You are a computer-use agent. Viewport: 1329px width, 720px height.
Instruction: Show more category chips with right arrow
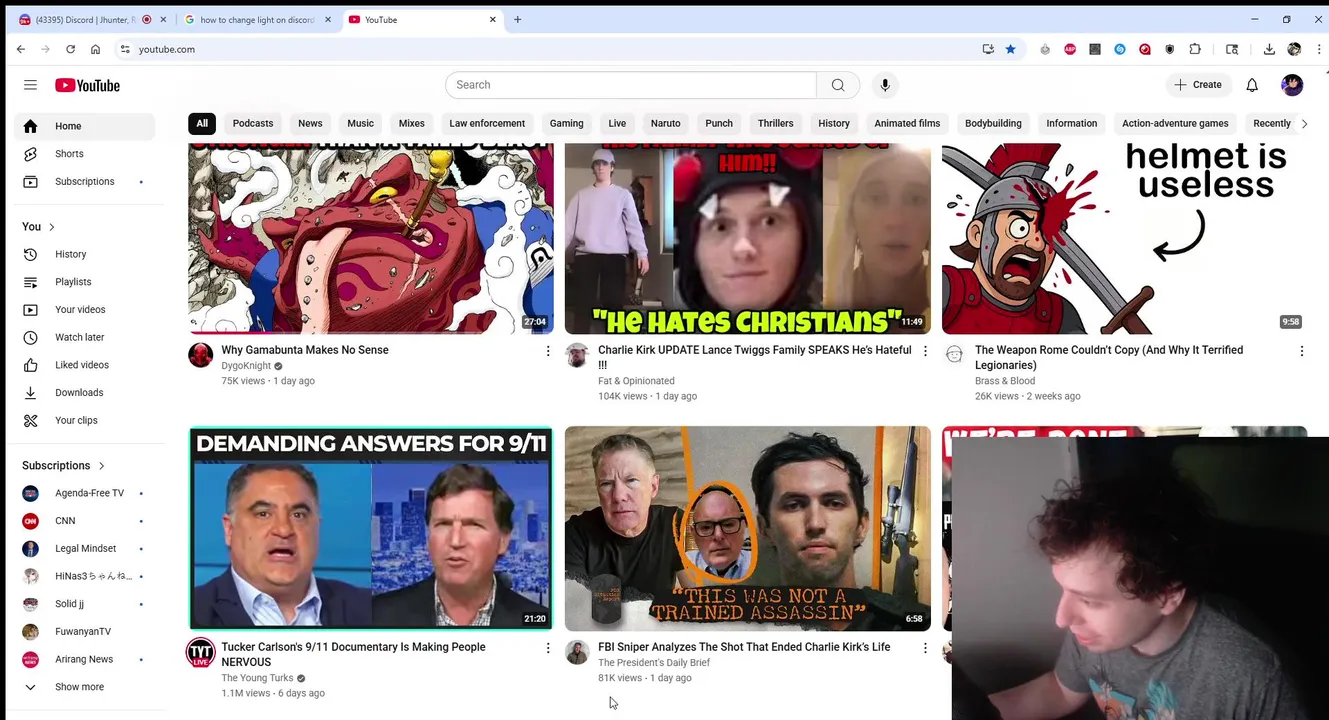coord(1304,123)
